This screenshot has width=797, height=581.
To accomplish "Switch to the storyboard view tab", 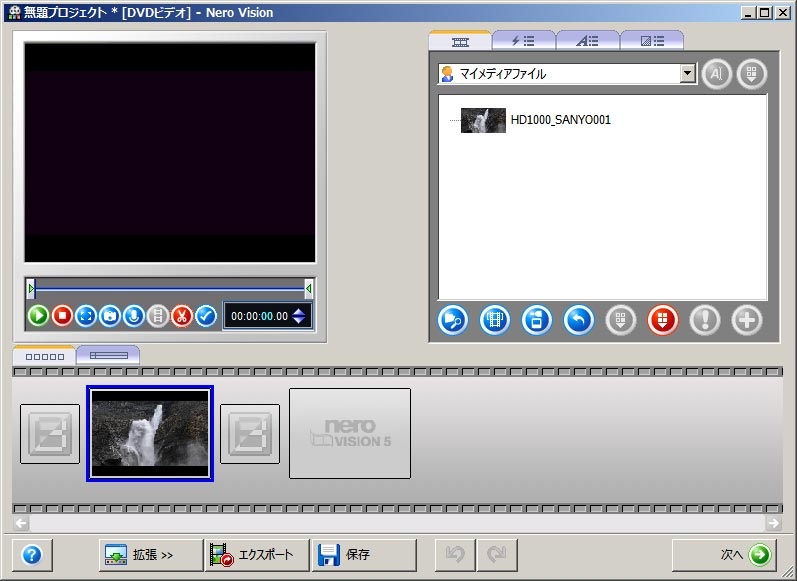I will tap(45, 356).
